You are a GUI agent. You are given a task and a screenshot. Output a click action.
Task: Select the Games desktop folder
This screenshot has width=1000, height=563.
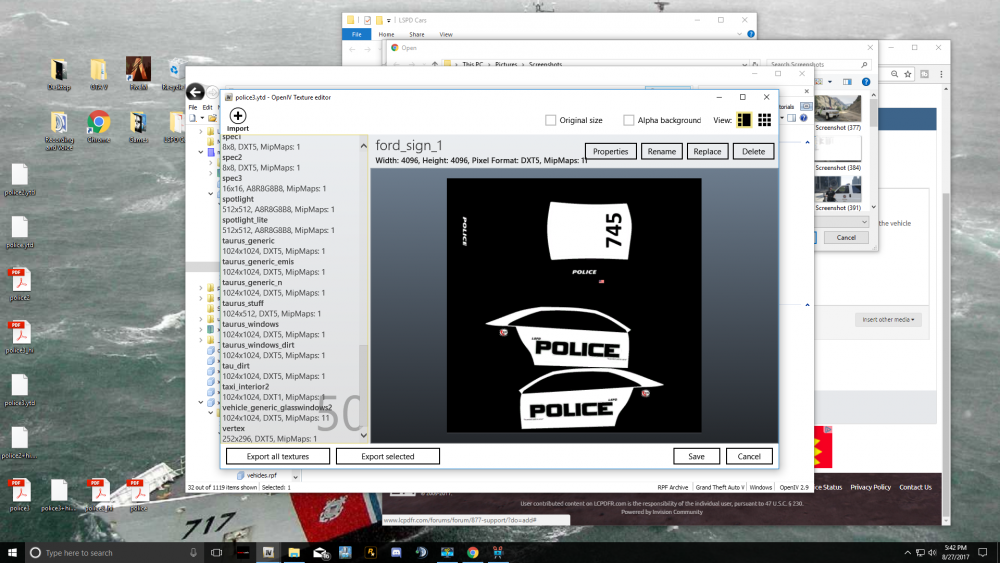pos(138,126)
